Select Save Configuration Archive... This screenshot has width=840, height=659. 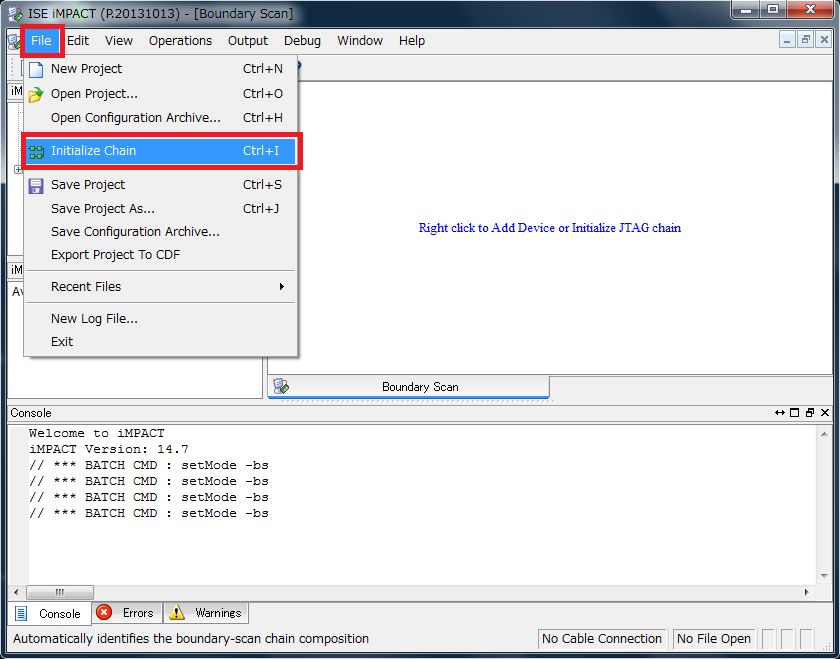click(x=161, y=232)
